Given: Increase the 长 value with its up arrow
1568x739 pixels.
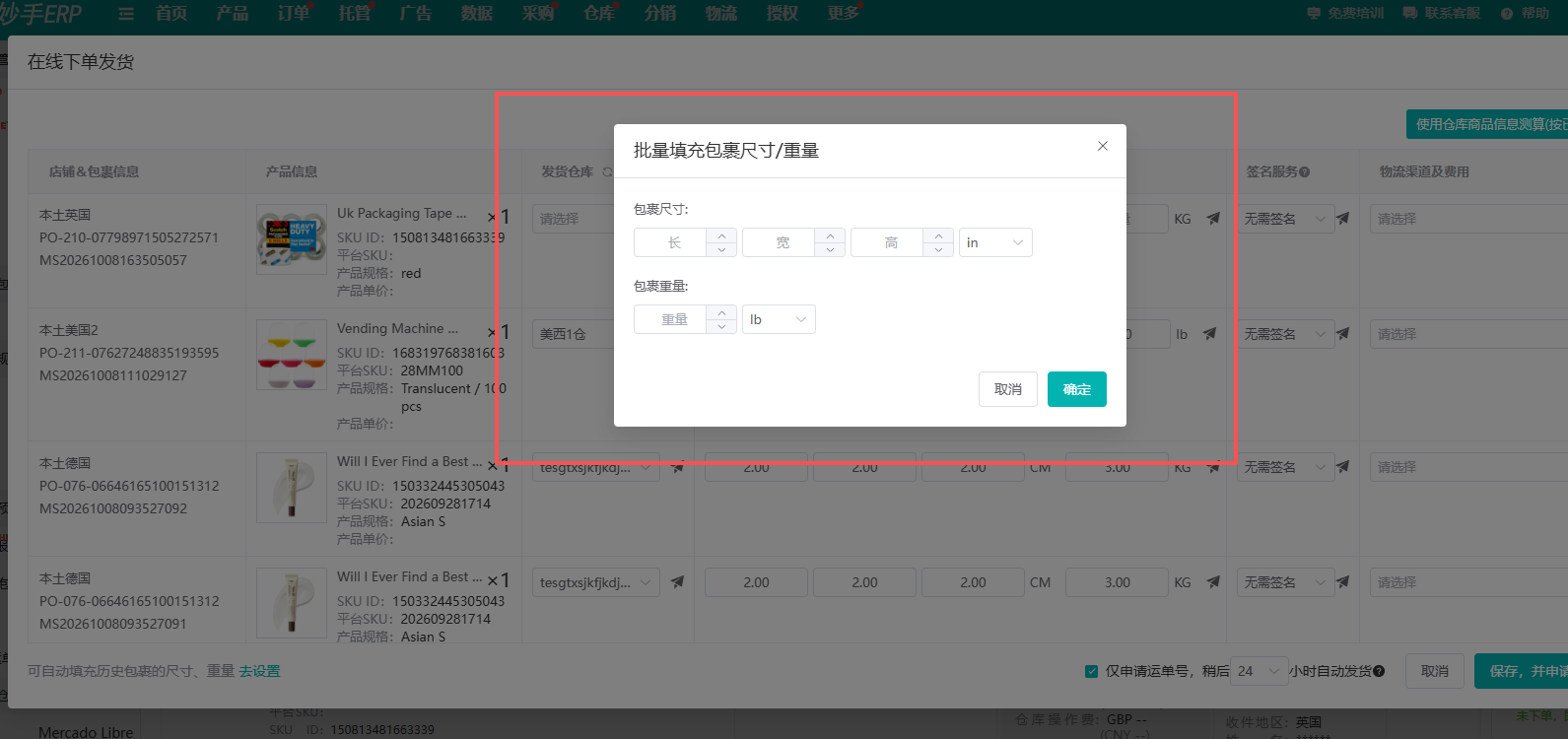Looking at the screenshot, I should pos(721,235).
